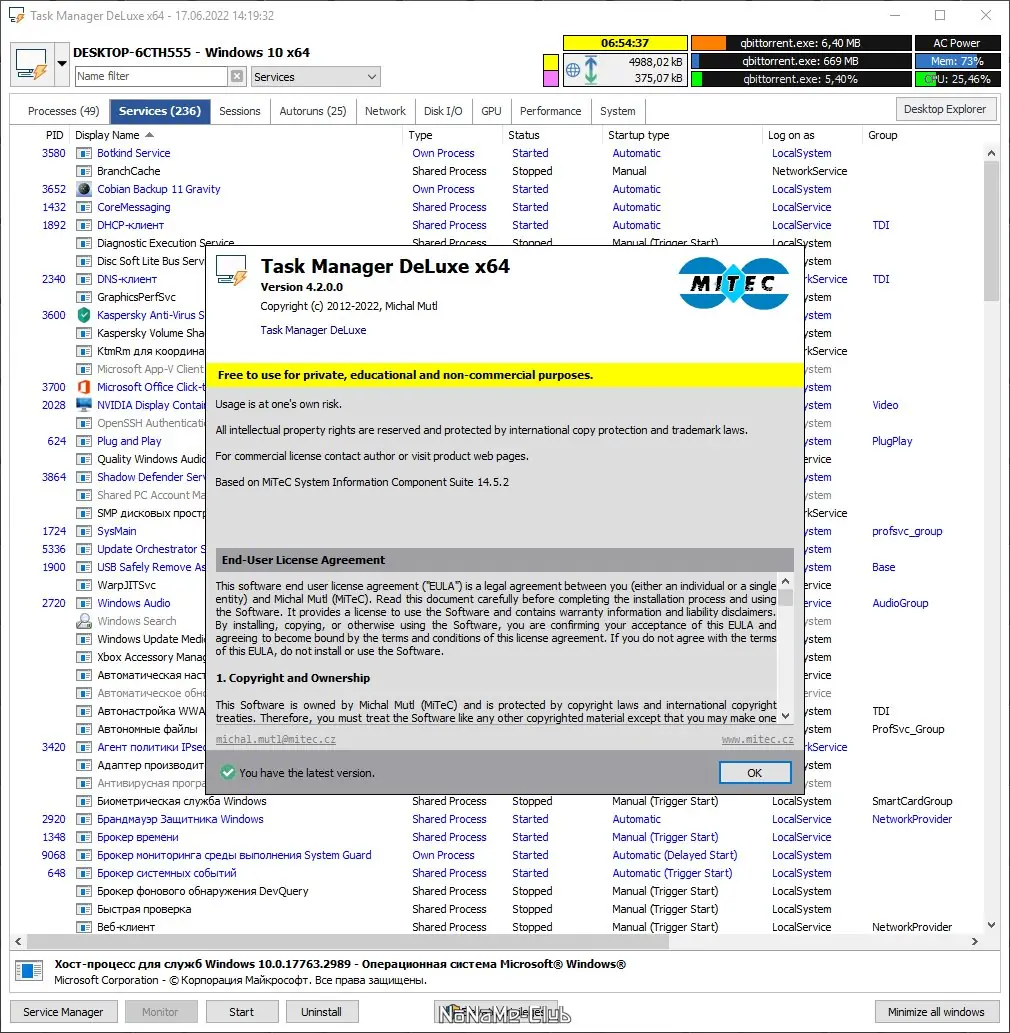Select the Services (236) tab
Viewport: 1010px width, 1033px height.
coord(159,111)
